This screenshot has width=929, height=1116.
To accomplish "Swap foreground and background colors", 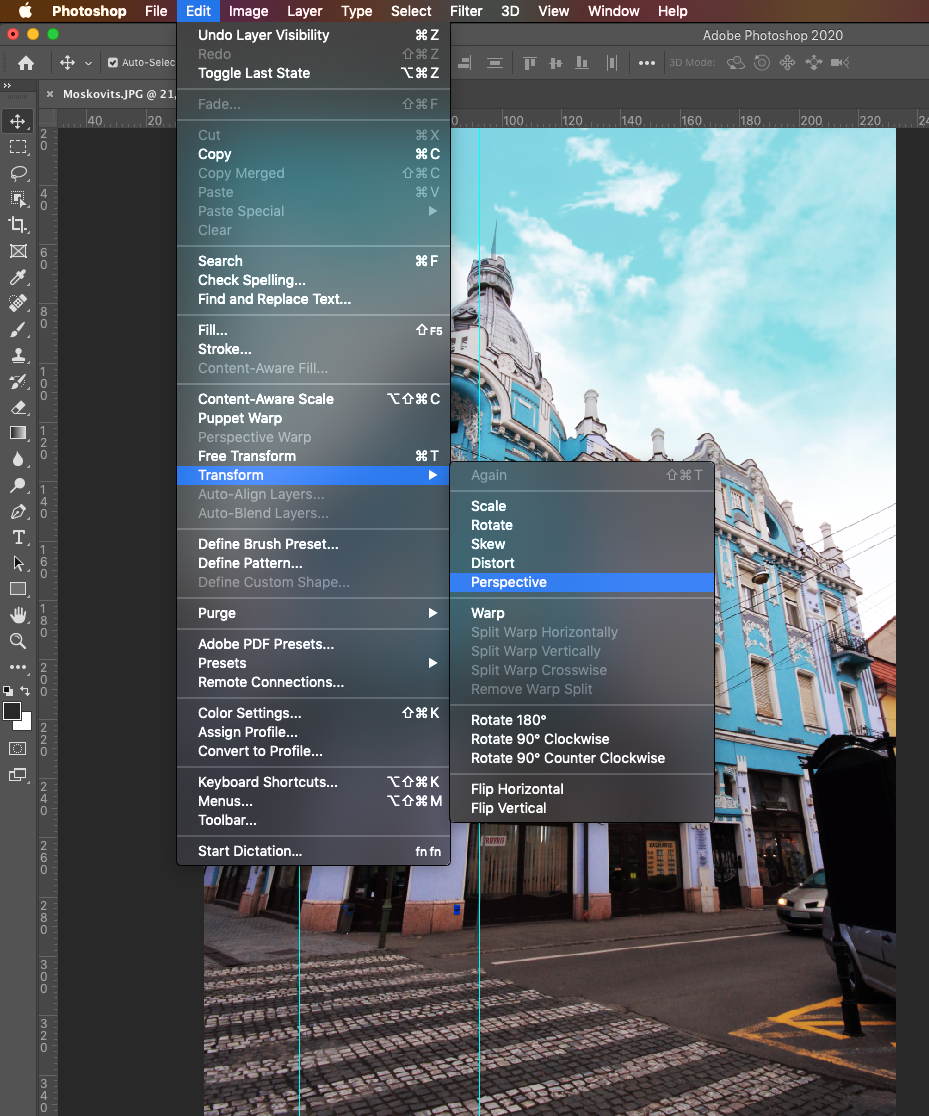I will click(x=26, y=690).
